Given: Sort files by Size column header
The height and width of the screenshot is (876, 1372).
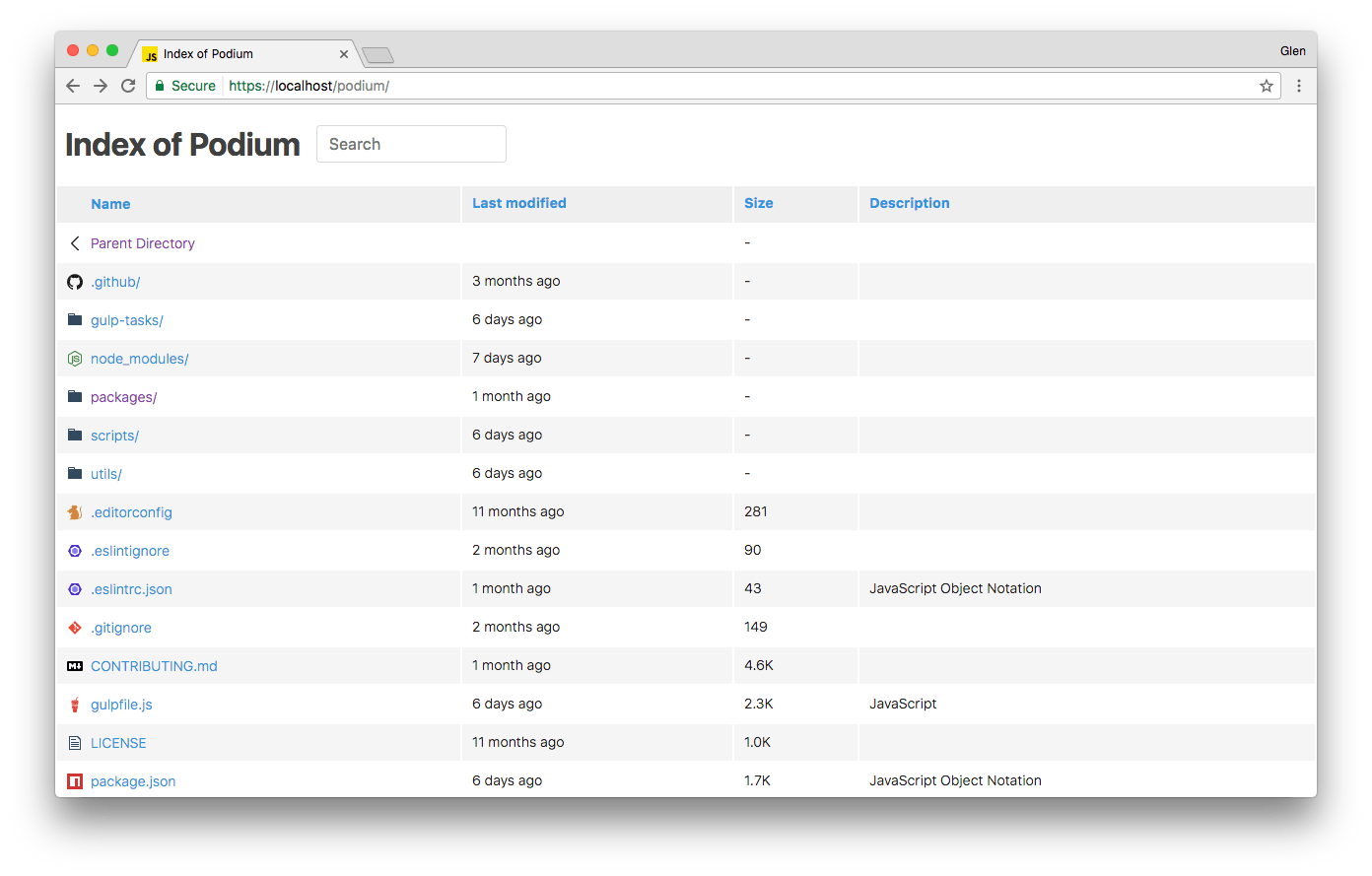Looking at the screenshot, I should 758,203.
